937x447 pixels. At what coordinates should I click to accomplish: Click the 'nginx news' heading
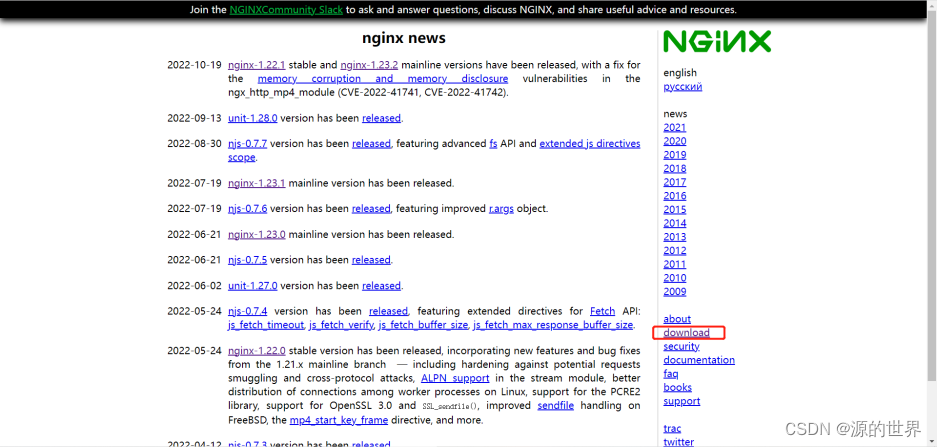(x=404, y=39)
